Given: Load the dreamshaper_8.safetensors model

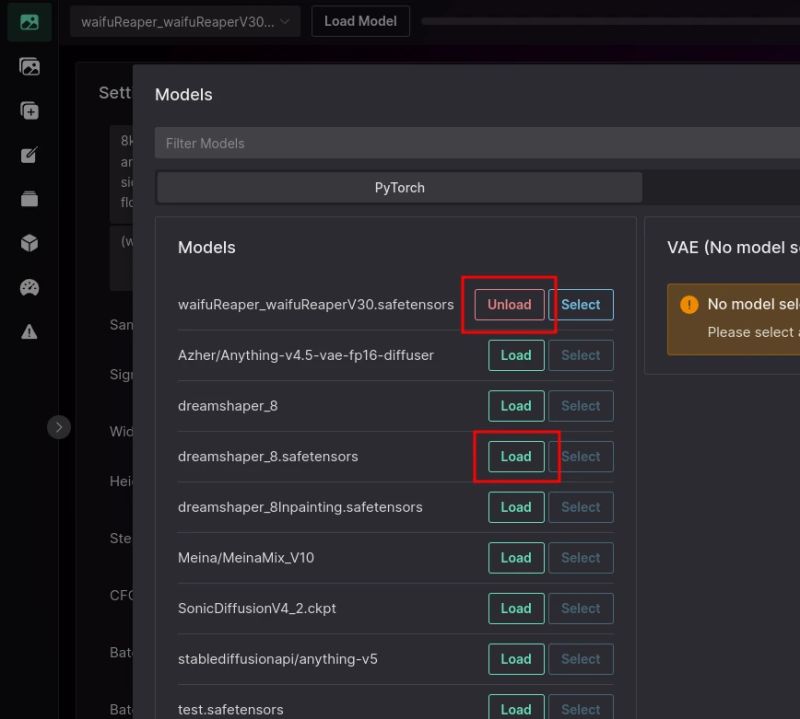Looking at the screenshot, I should [x=516, y=456].
